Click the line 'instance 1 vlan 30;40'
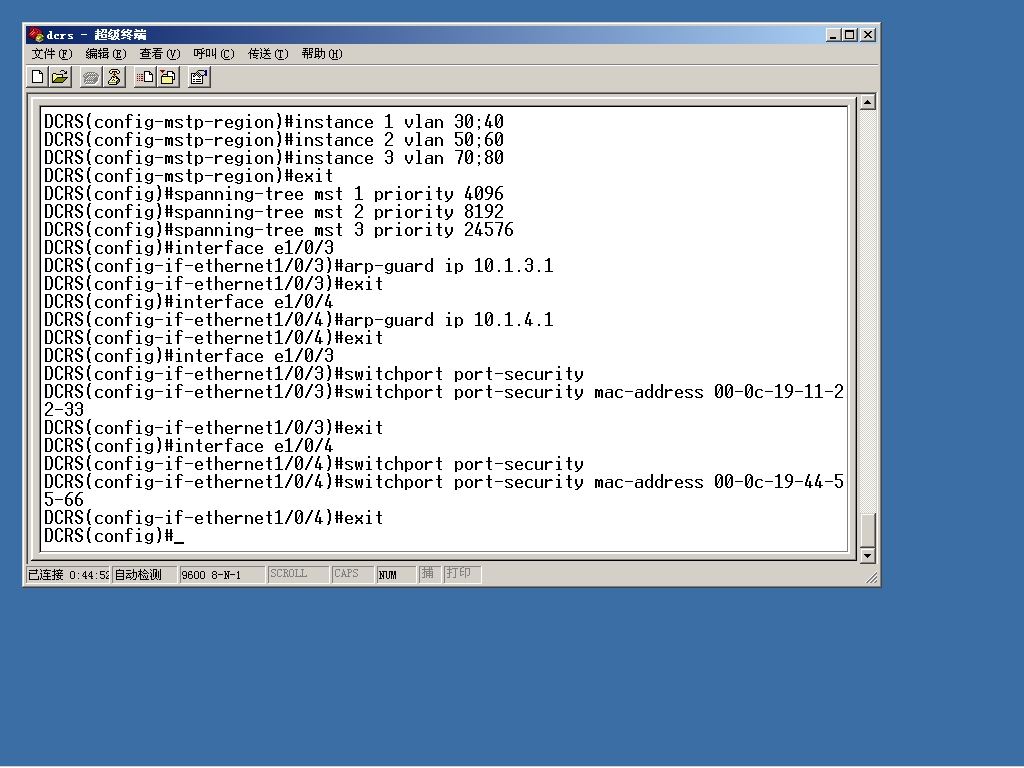1024x768 pixels. pyautogui.click(x=274, y=122)
